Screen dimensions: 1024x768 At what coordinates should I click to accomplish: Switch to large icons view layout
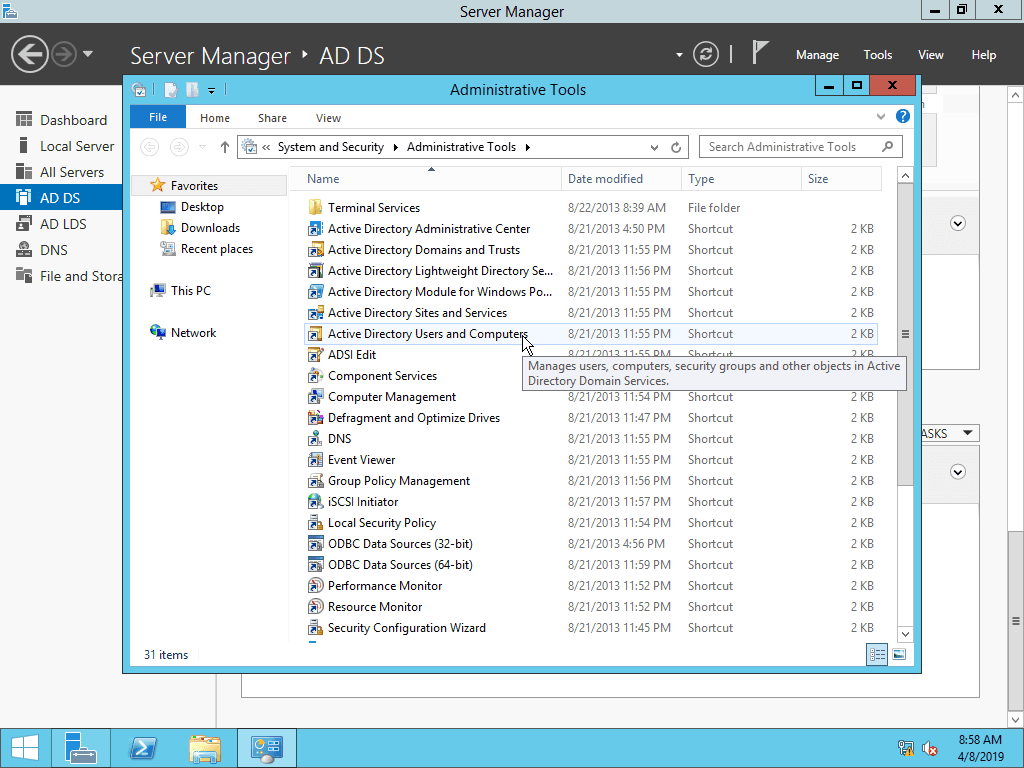pos(899,654)
